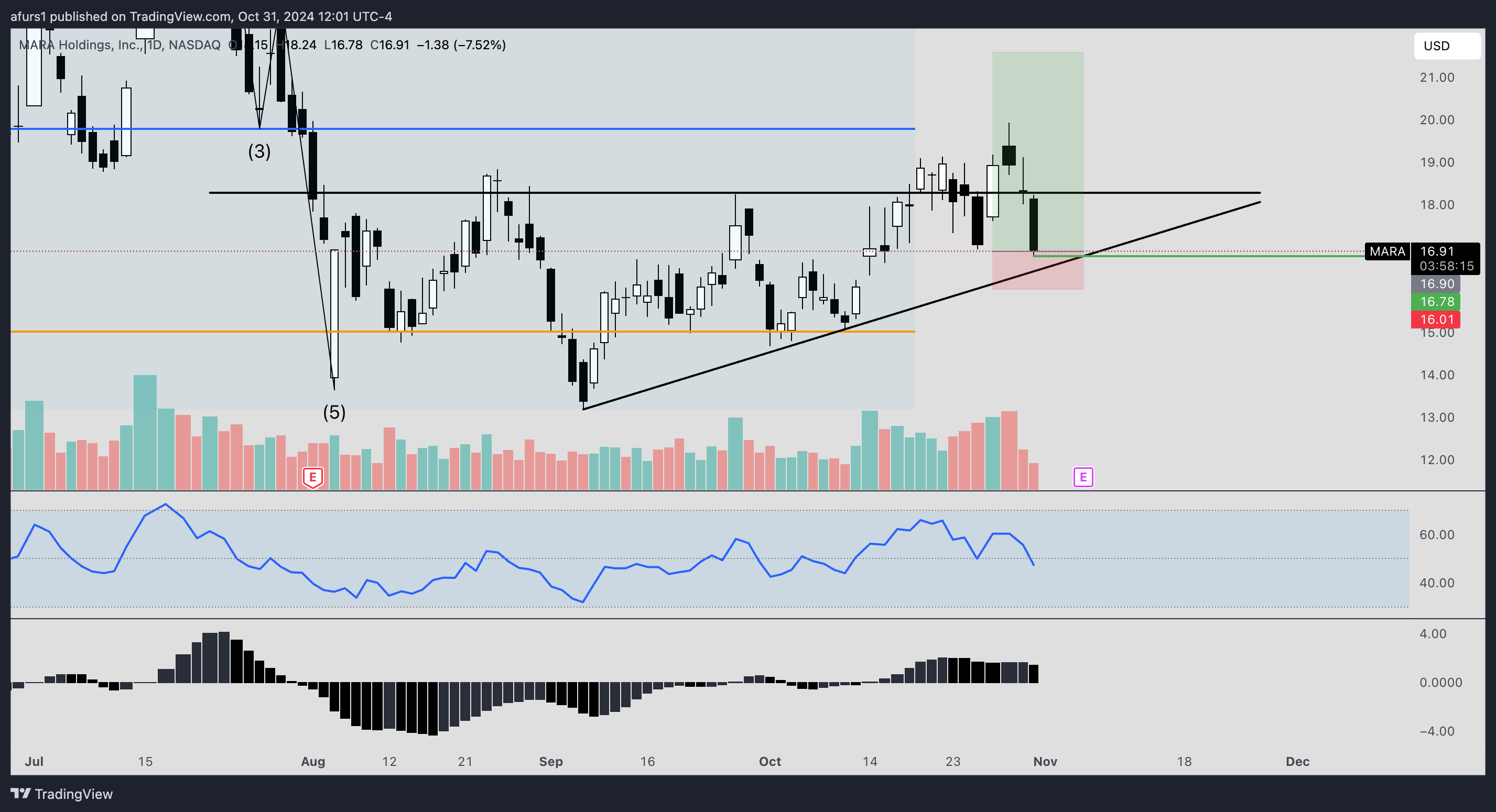This screenshot has width=1496, height=812.
Task: Click the Aug label on time axis
Action: [312, 762]
